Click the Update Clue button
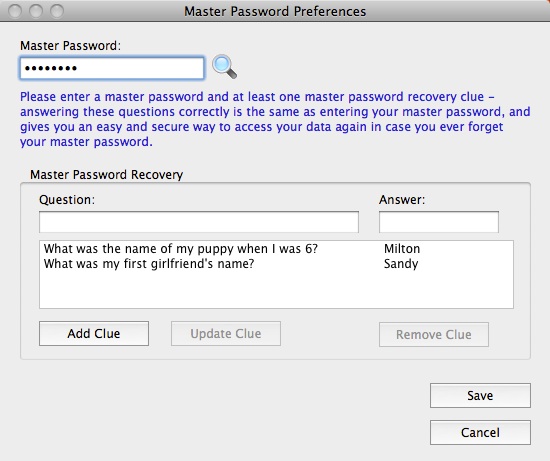550x461 pixels. 226,333
